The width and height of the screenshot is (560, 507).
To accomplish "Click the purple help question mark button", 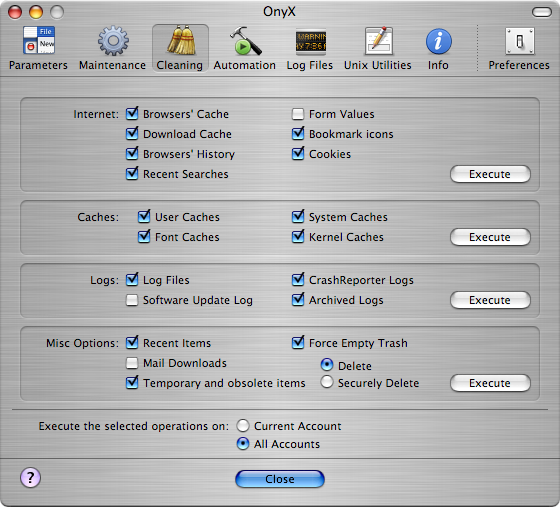I will coord(30,477).
